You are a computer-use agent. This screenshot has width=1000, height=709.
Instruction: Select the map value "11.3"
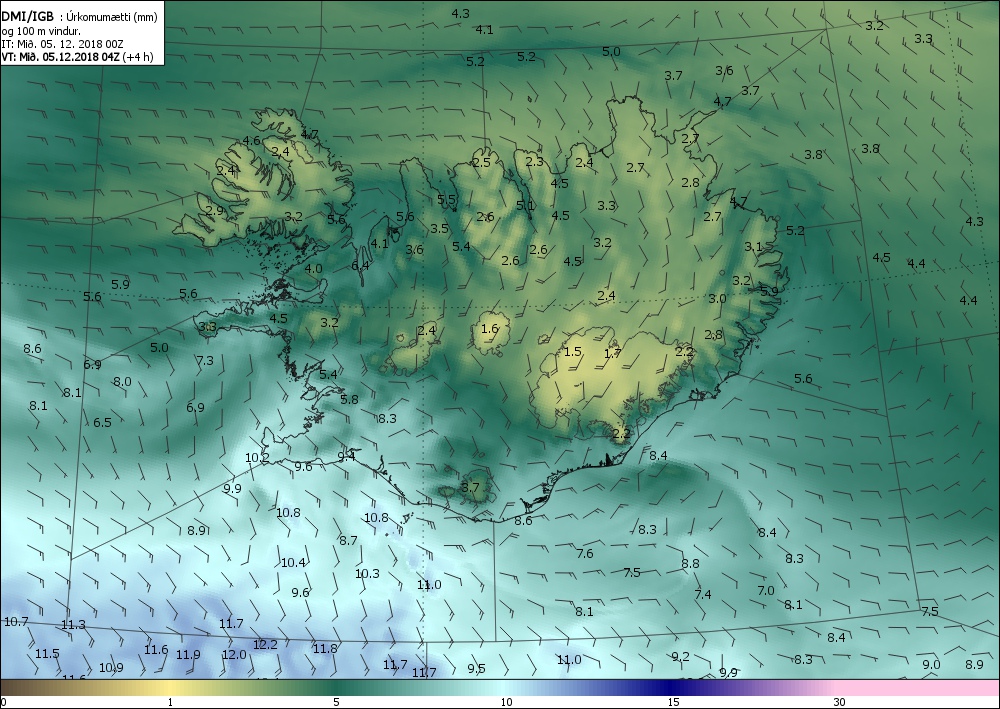tap(73, 625)
